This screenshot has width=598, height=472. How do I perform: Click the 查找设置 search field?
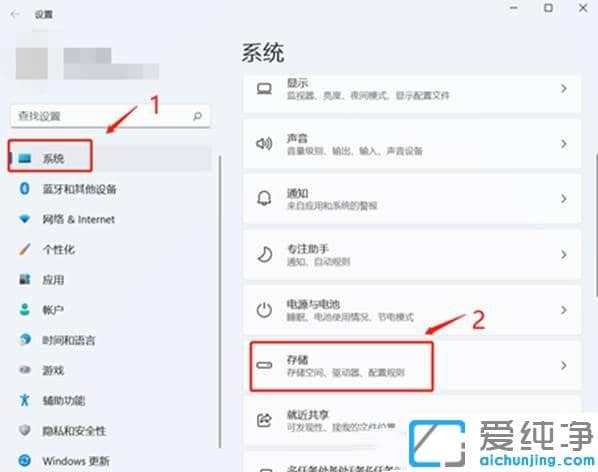click(x=110, y=116)
